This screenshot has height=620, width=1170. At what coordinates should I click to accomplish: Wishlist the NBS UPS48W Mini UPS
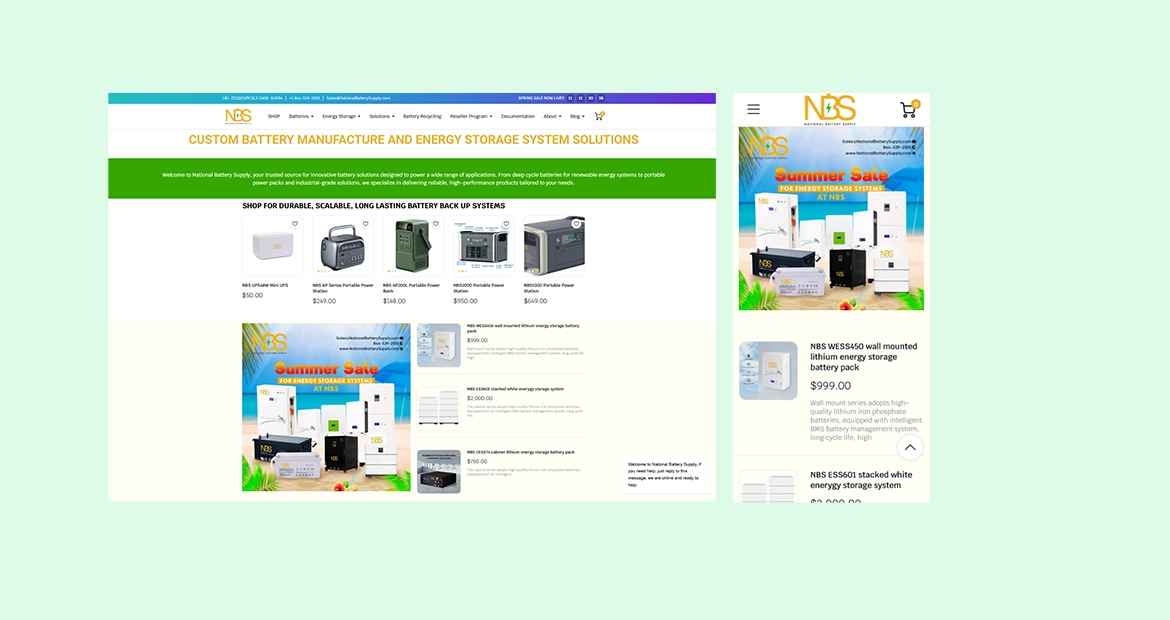[295, 224]
